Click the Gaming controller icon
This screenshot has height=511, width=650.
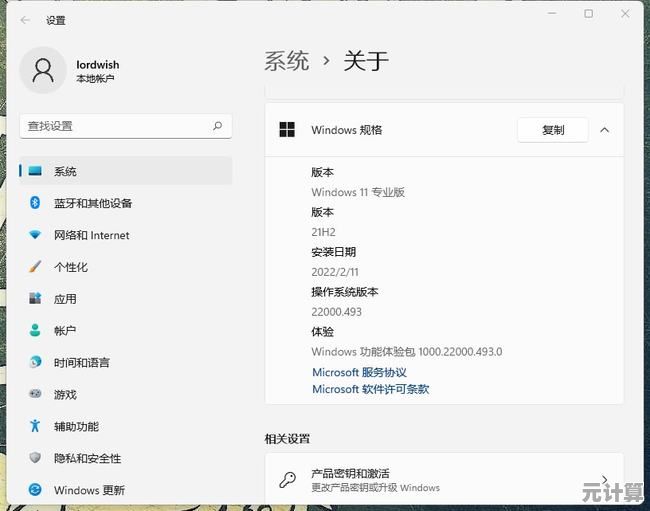click(x=35, y=394)
